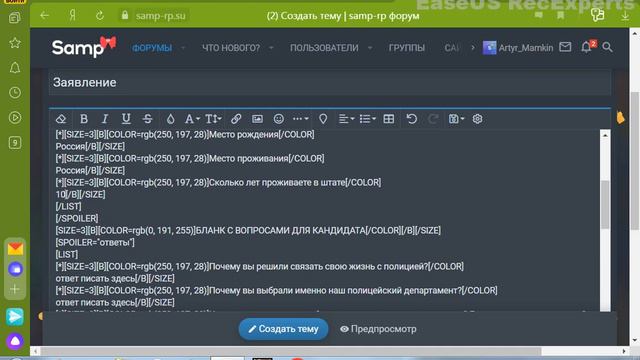Open the ПОЛЬЗОВАТЕЛИ navigation tab
Image resolution: width=640 pixels, height=360 pixels.
[324, 48]
